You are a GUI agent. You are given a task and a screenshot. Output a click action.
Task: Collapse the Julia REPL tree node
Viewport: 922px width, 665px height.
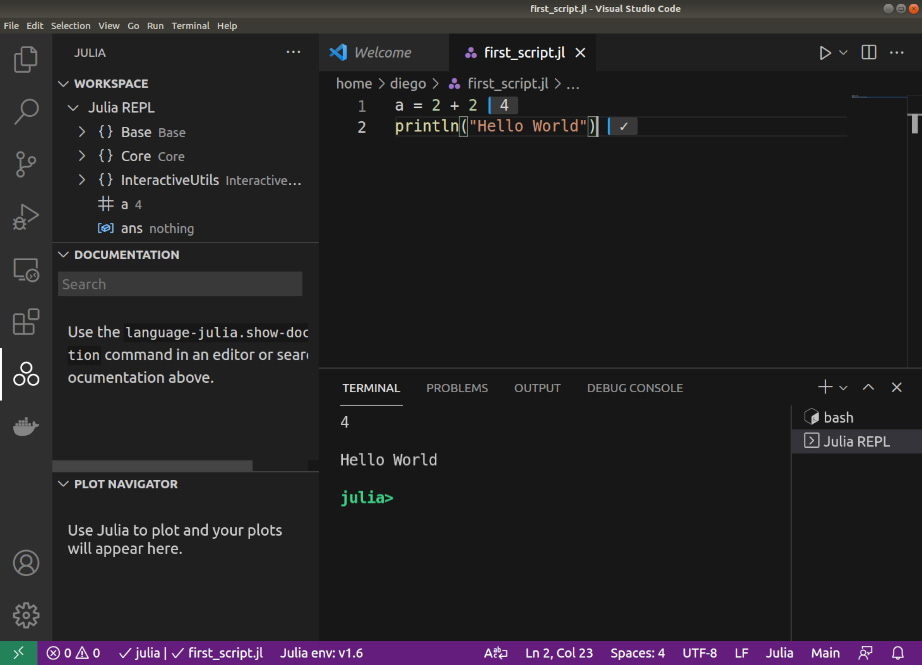[74, 108]
